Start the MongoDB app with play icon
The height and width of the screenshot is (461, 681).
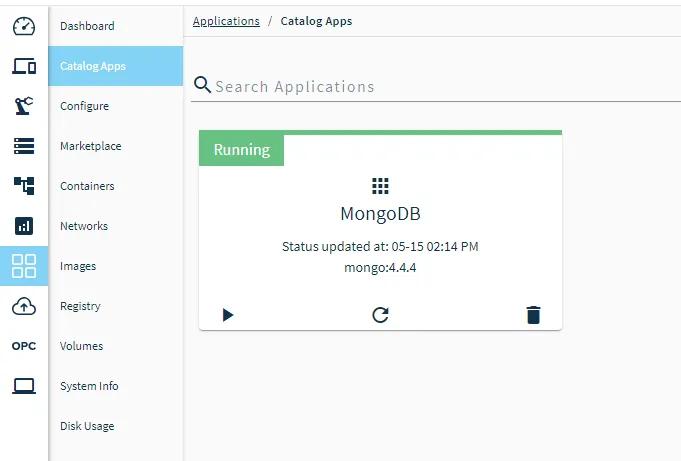(x=228, y=315)
